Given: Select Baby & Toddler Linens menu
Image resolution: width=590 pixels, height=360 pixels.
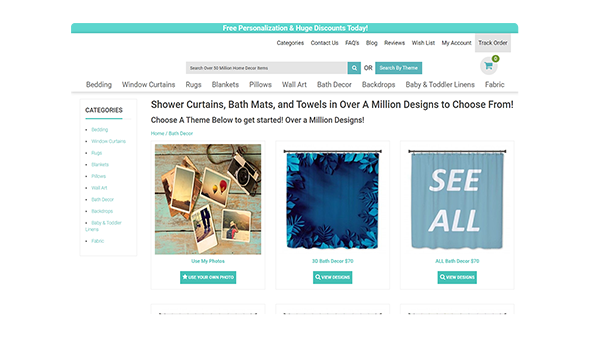Looking at the screenshot, I should [x=440, y=85].
